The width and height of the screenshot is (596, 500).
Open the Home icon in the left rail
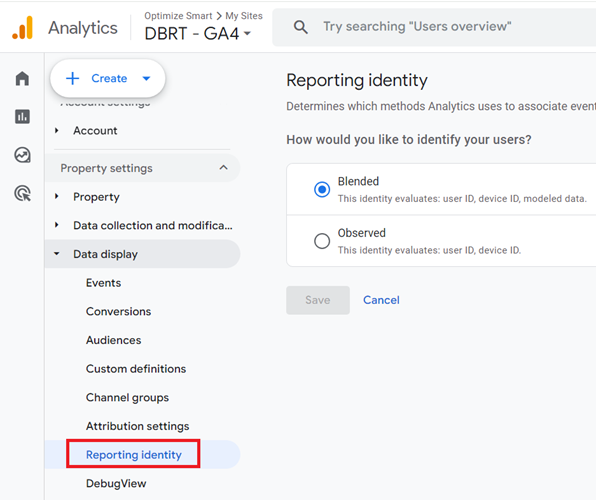(x=22, y=79)
